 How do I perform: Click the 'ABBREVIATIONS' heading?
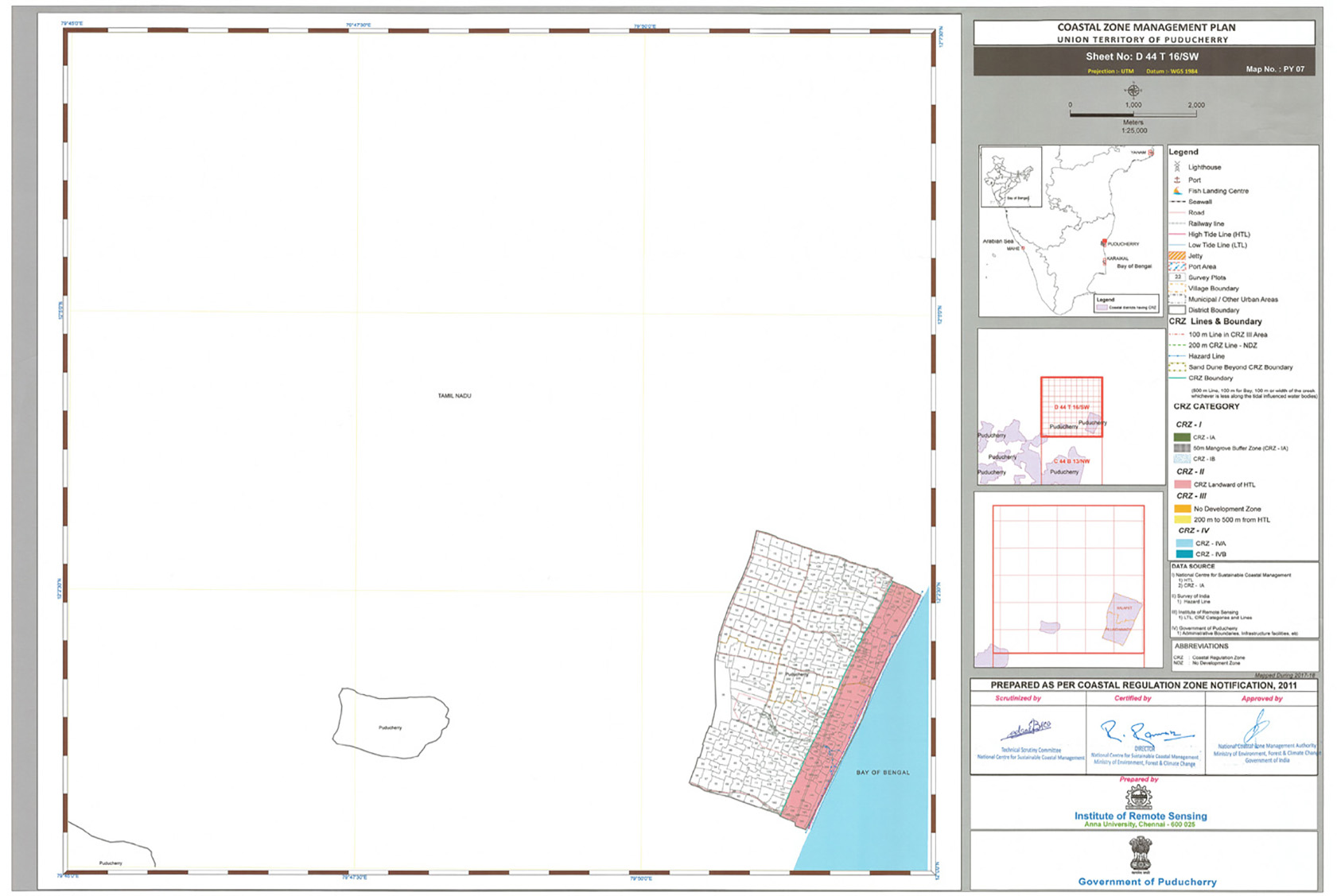[1201, 646]
